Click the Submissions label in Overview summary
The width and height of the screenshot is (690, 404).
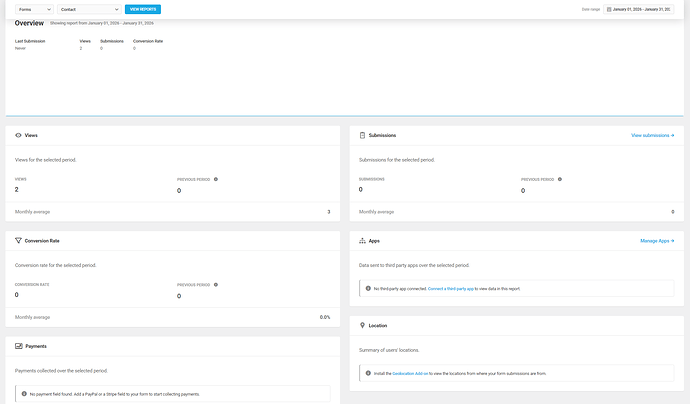(112, 41)
